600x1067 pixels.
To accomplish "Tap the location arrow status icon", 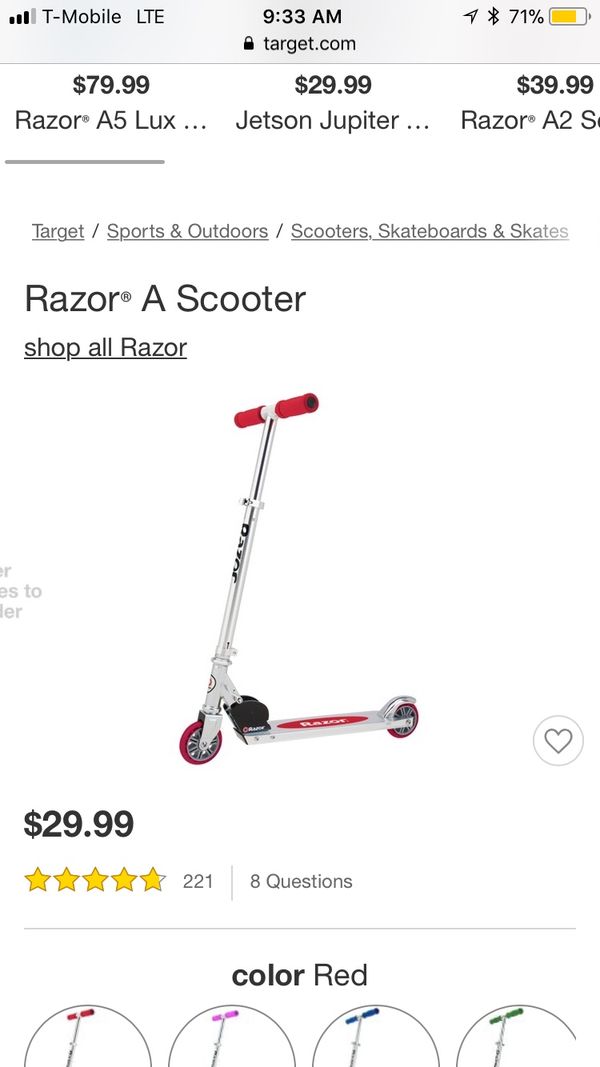I will pos(471,16).
